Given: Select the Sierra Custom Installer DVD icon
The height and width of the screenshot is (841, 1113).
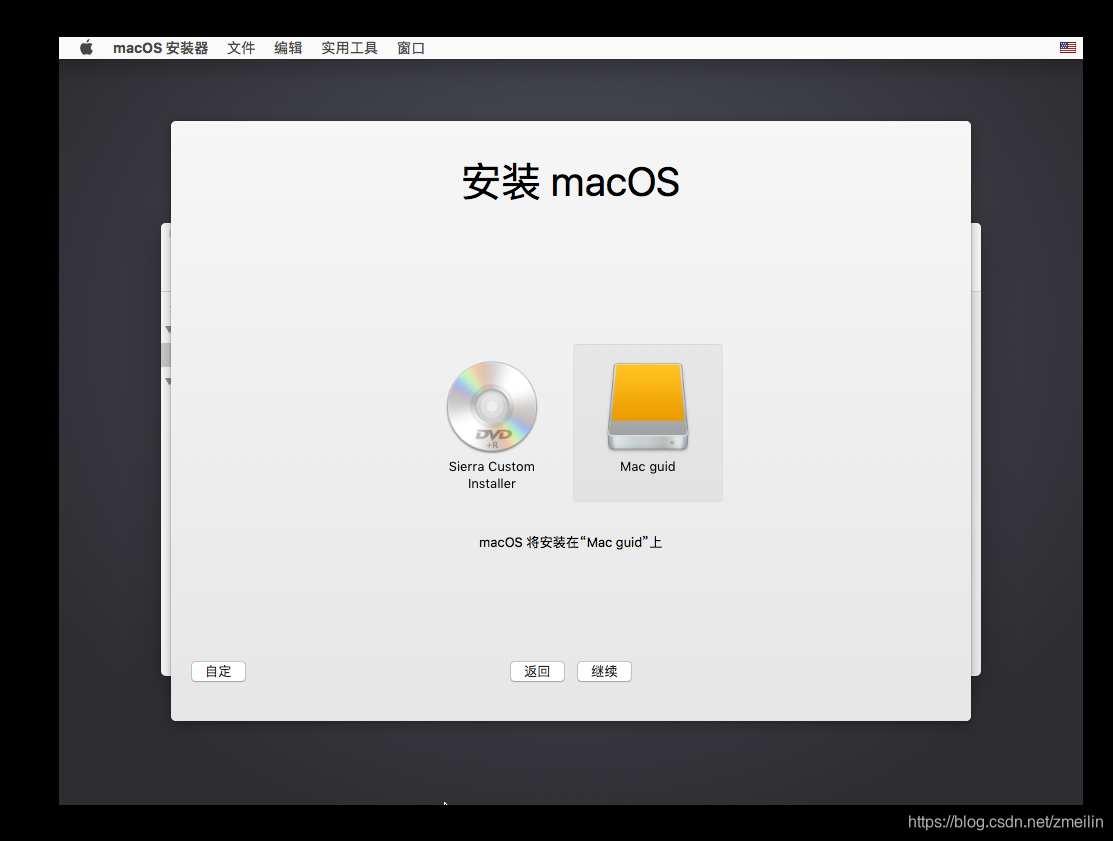Looking at the screenshot, I should (x=491, y=406).
